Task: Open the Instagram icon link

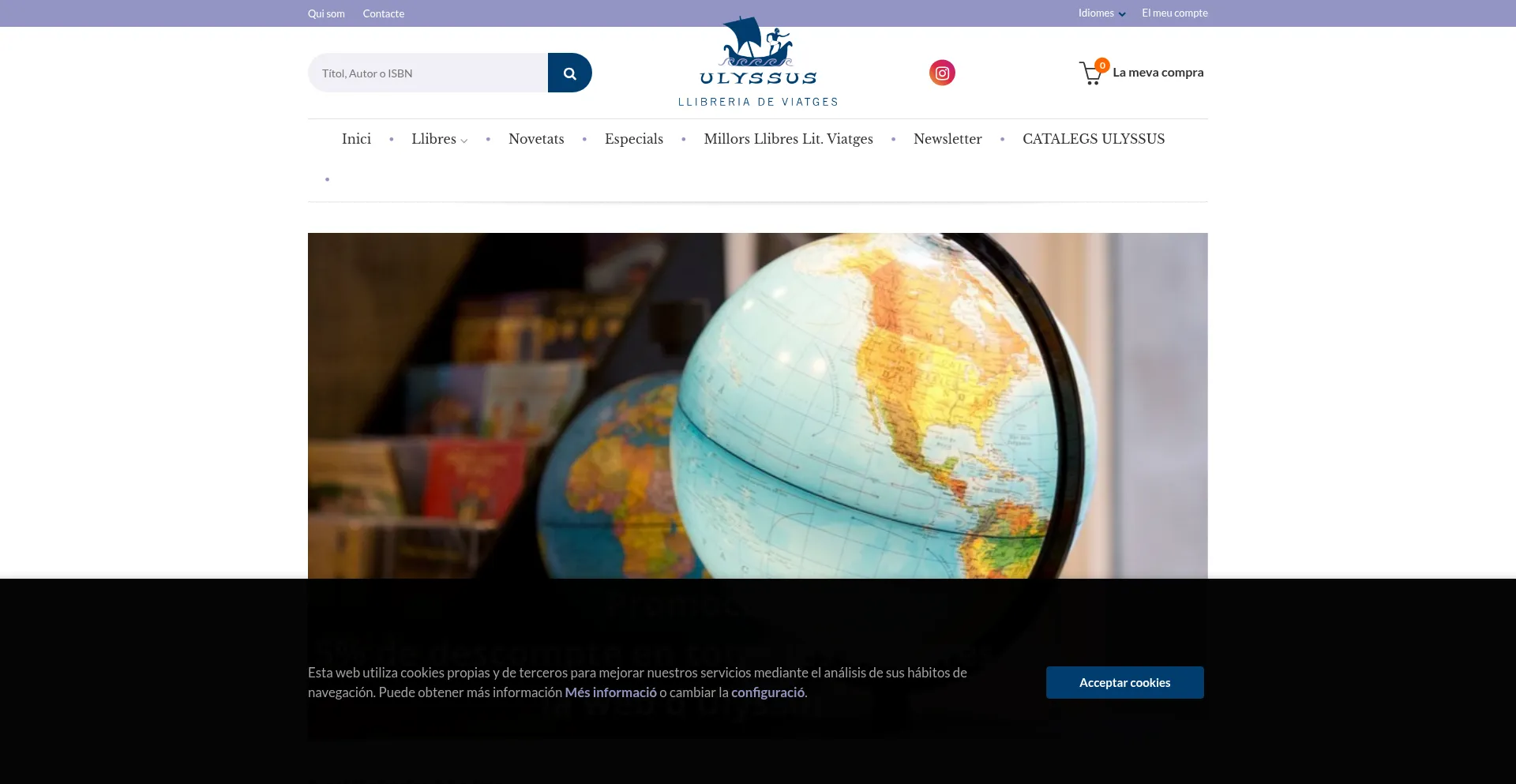Action: [x=942, y=73]
